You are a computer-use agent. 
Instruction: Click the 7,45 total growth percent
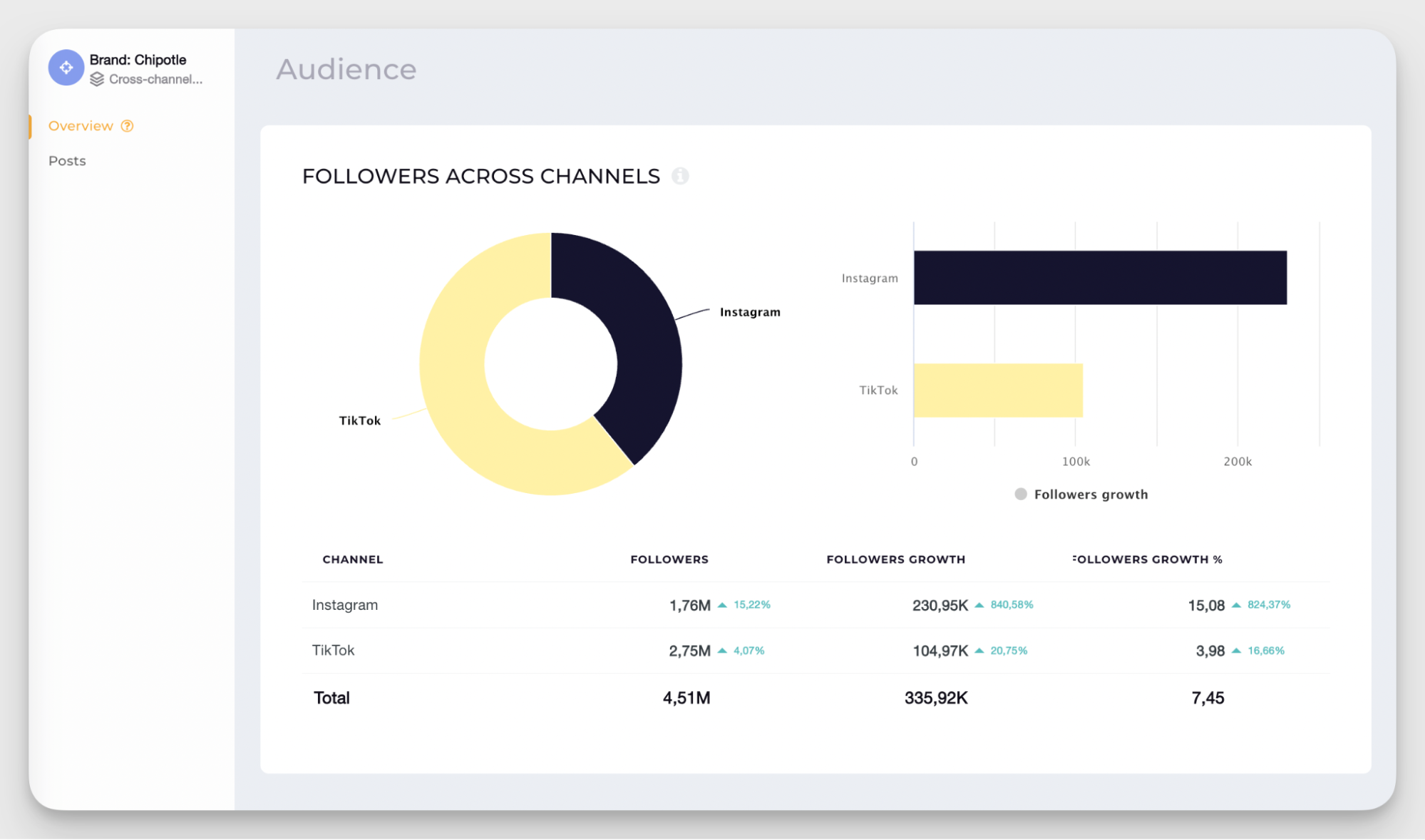[1208, 698]
